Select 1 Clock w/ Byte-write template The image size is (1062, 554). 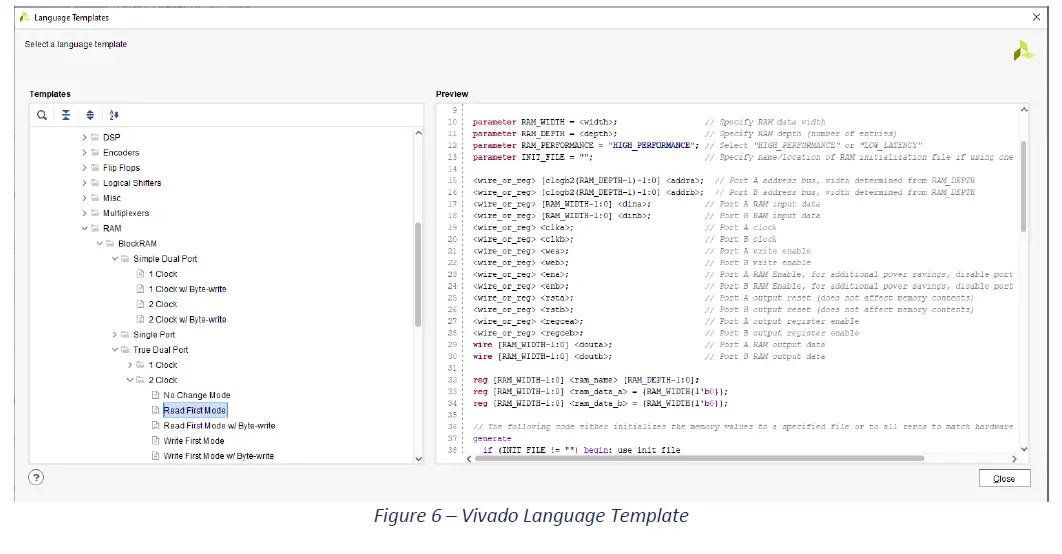click(188, 289)
